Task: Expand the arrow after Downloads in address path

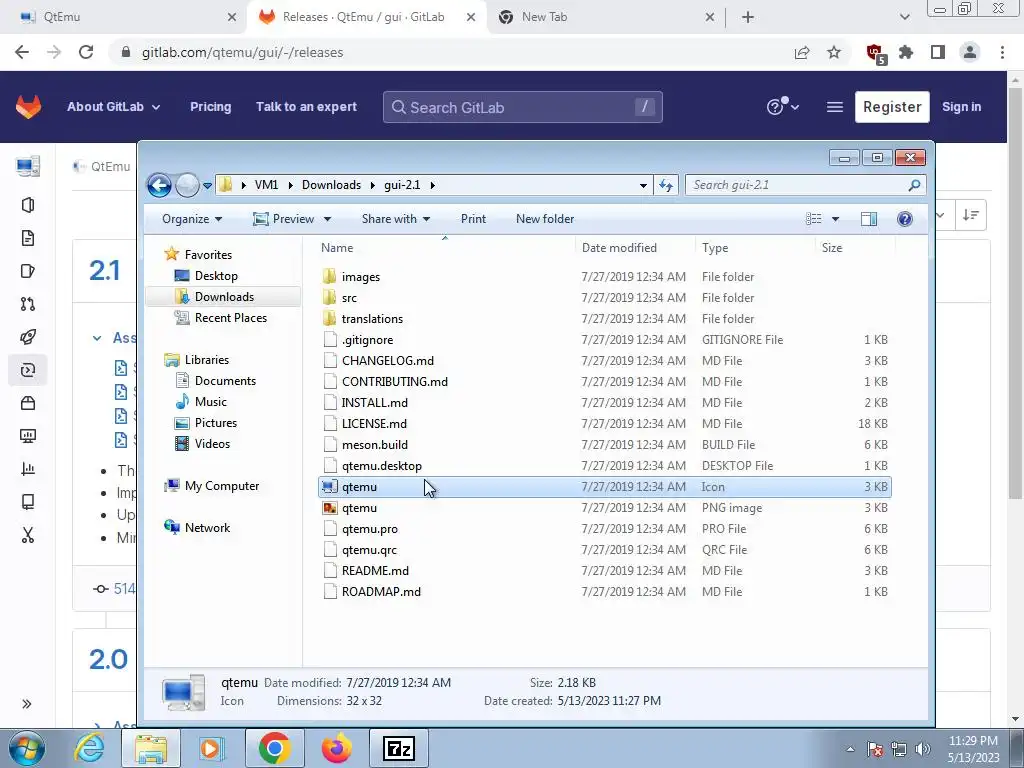Action: coord(372,185)
